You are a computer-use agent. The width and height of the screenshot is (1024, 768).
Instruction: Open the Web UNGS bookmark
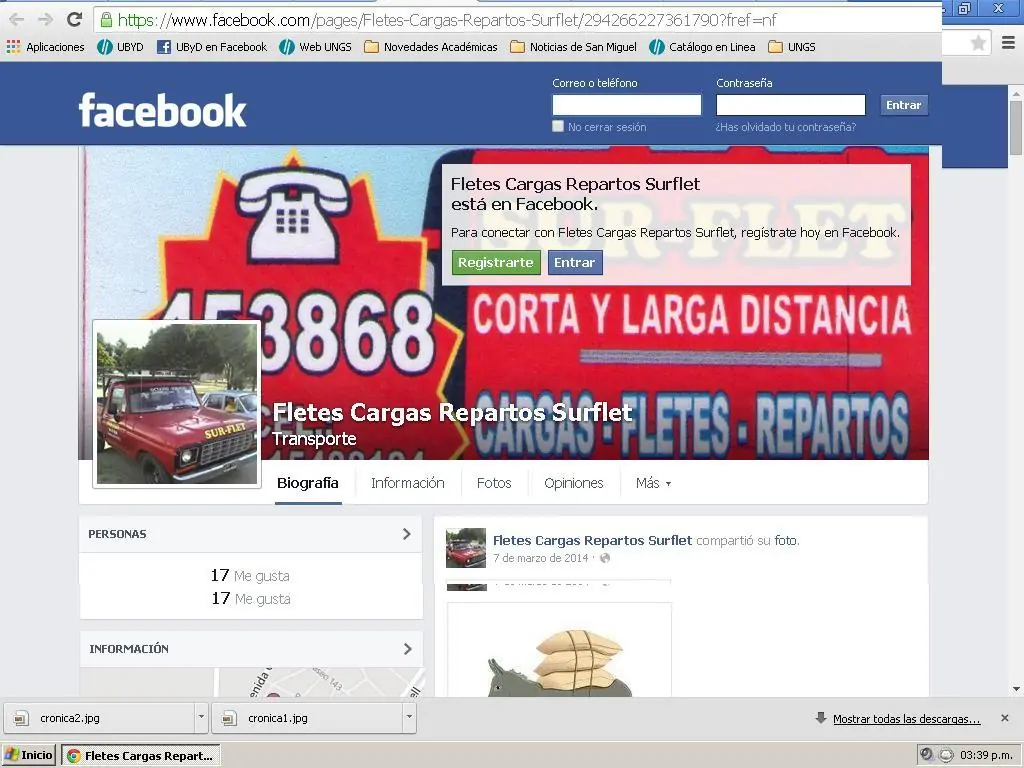(315, 47)
